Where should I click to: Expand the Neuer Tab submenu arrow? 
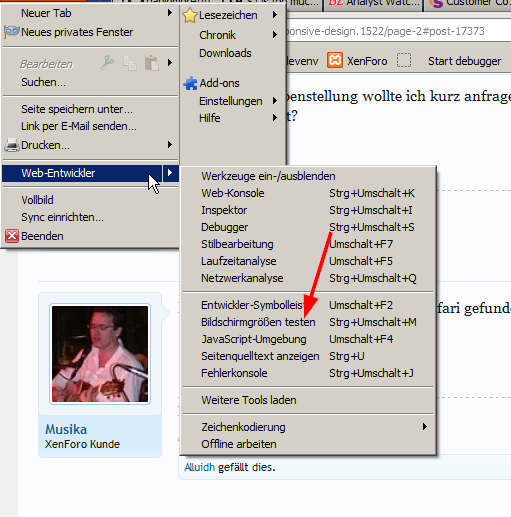pyautogui.click(x=170, y=13)
